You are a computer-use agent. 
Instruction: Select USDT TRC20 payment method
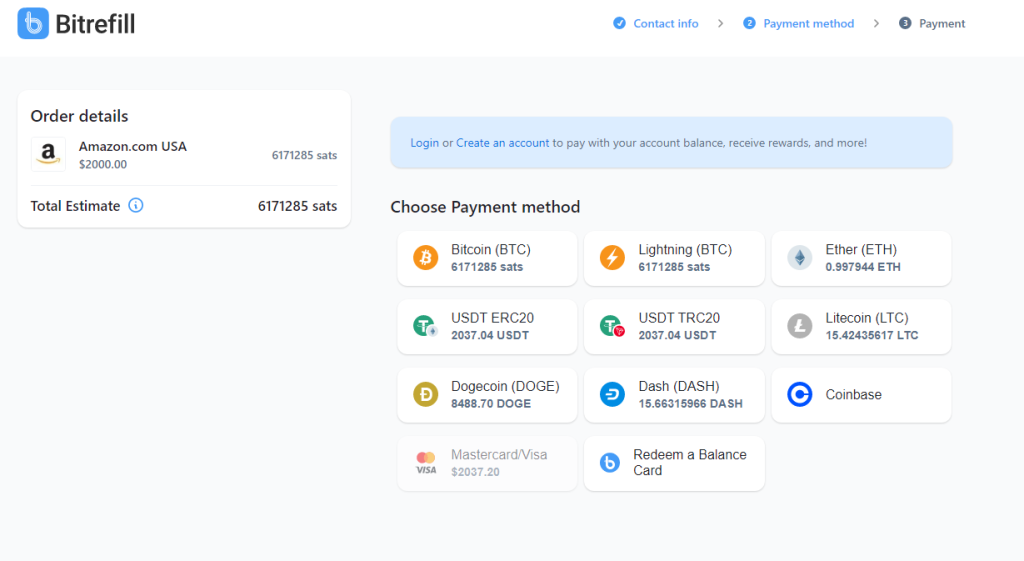[674, 327]
